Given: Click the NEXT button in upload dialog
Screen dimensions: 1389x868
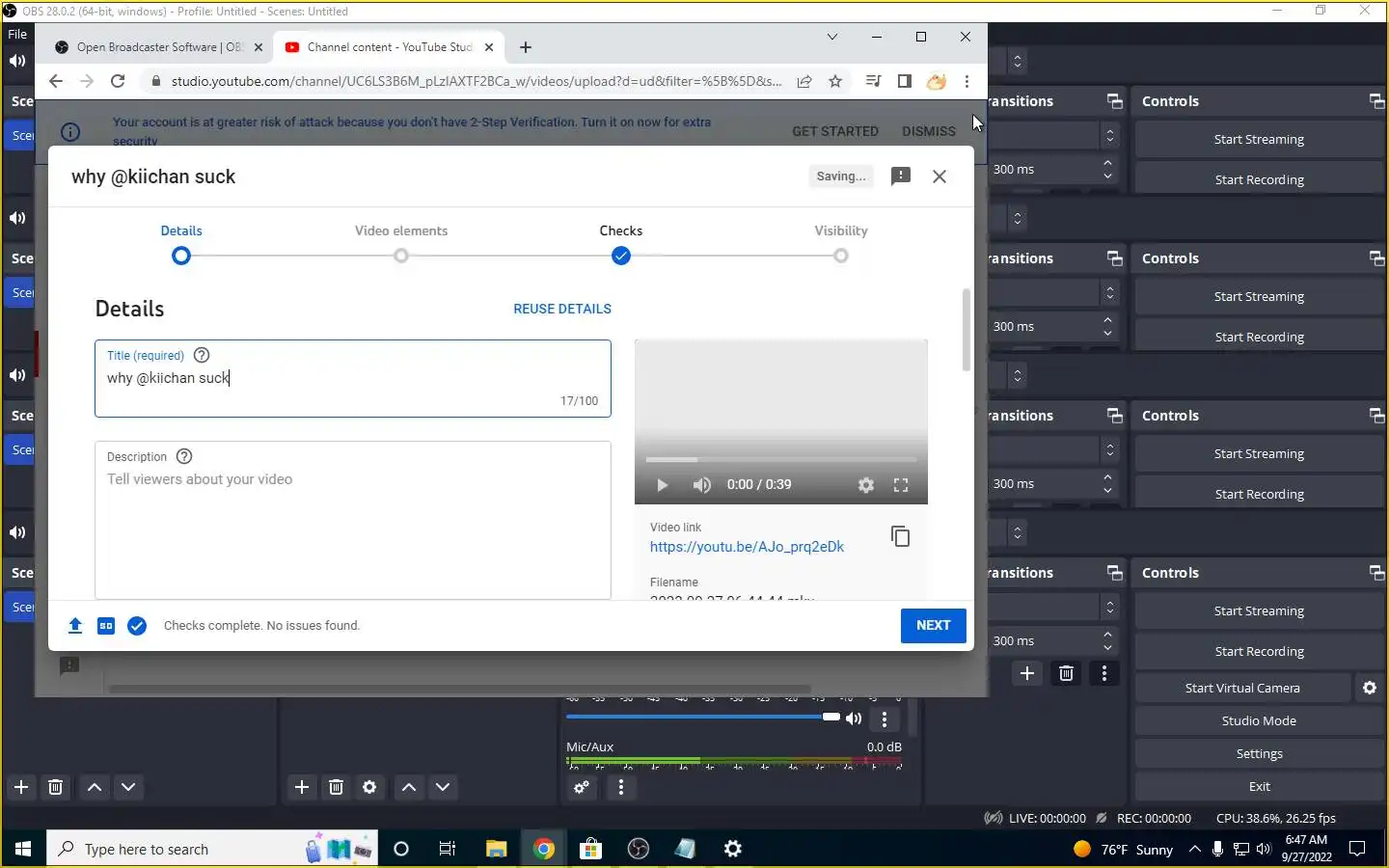Looking at the screenshot, I should tap(933, 625).
